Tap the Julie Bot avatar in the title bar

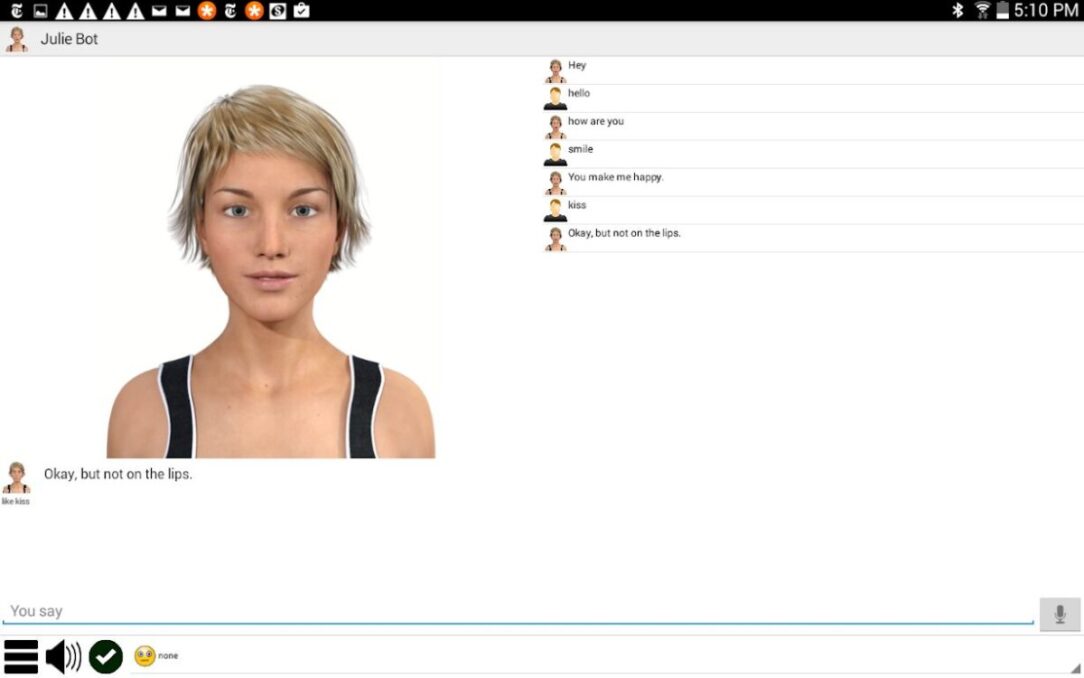16,38
